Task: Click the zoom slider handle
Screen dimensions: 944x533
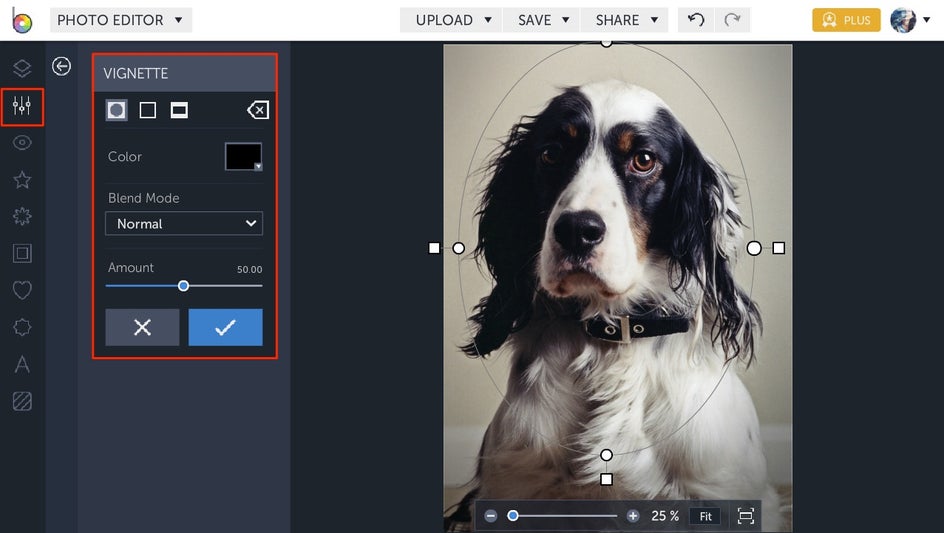Action: (512, 516)
